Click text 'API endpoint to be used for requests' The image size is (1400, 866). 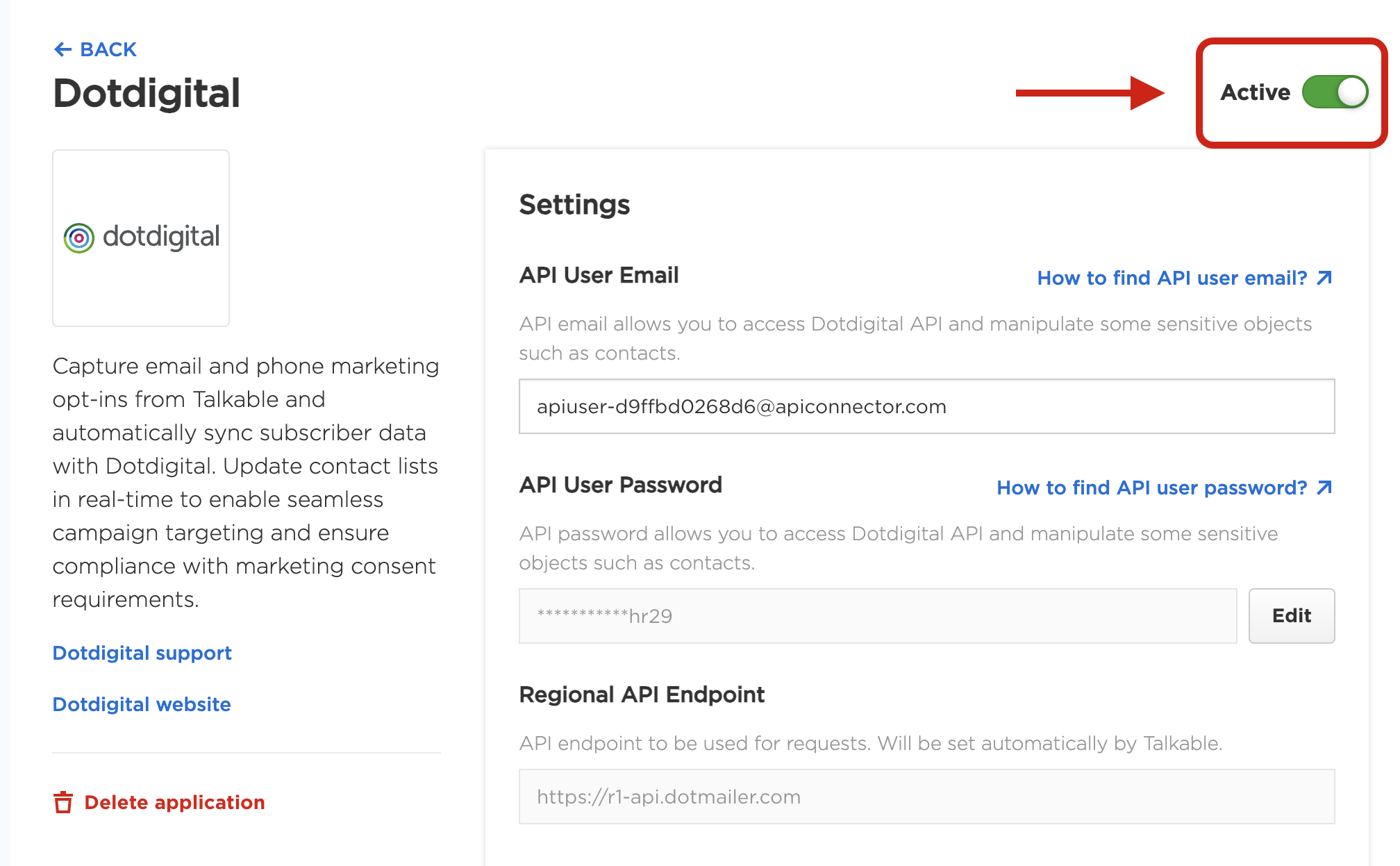click(694, 743)
